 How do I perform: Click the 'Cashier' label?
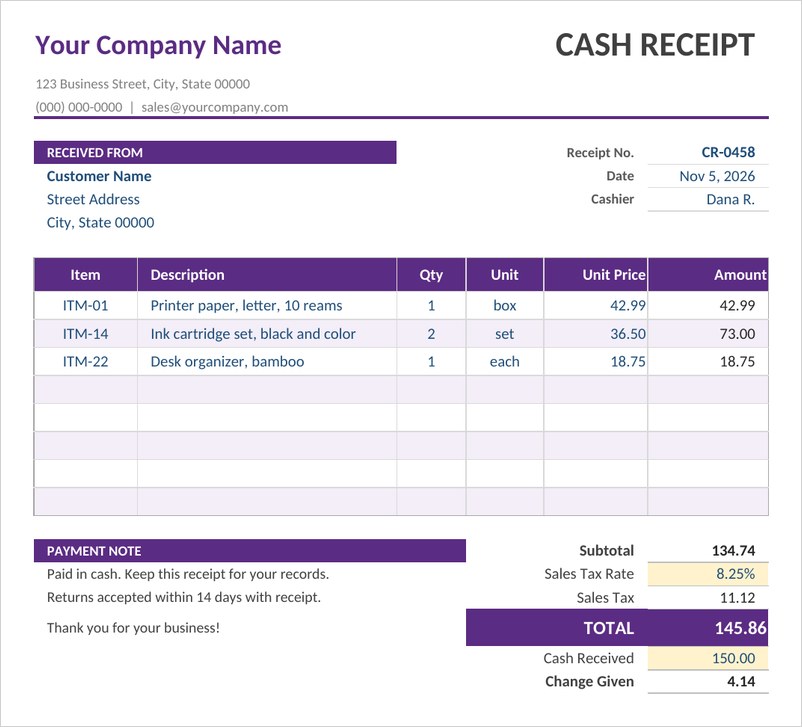[x=612, y=199]
